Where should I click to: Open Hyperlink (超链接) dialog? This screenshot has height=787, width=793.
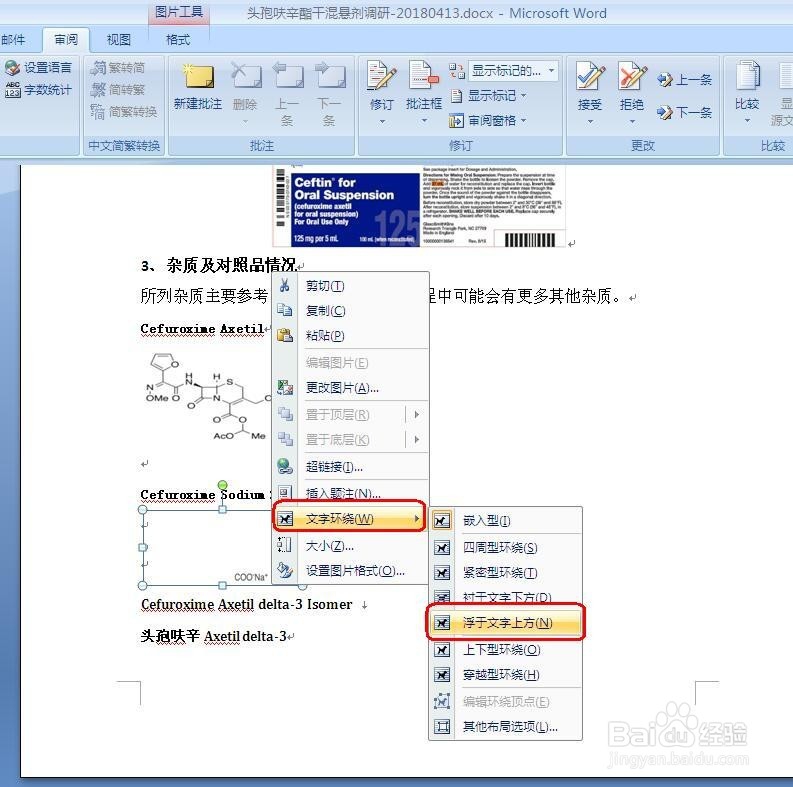(x=351, y=466)
